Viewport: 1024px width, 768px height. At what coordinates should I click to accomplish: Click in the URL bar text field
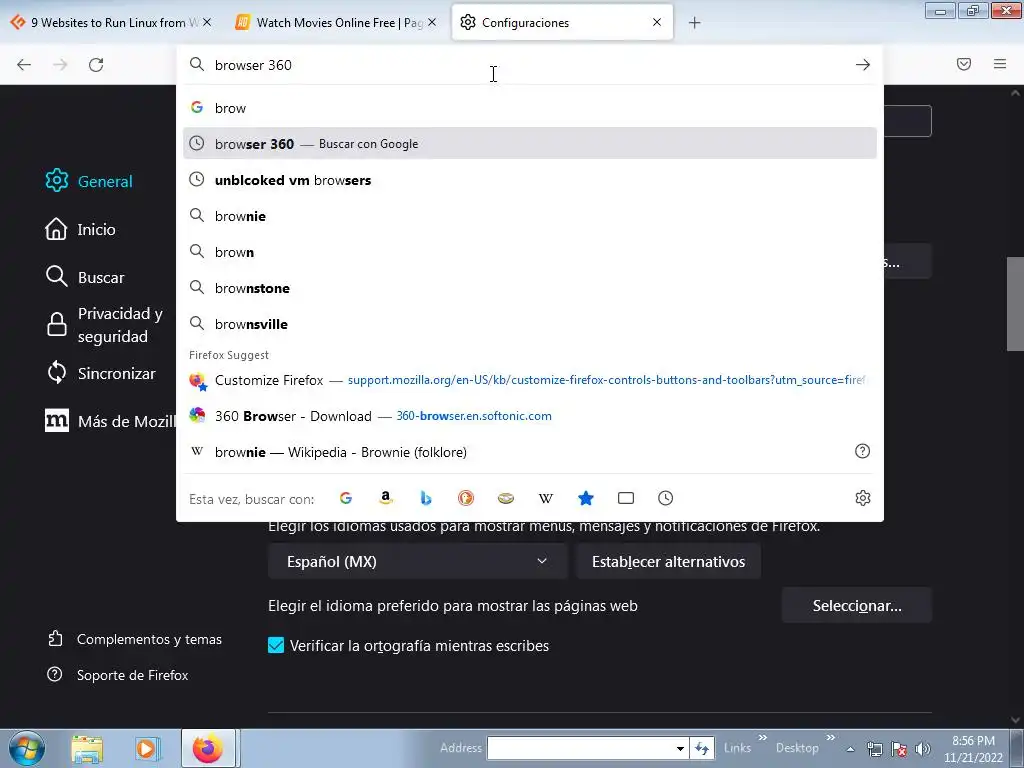[529, 65]
